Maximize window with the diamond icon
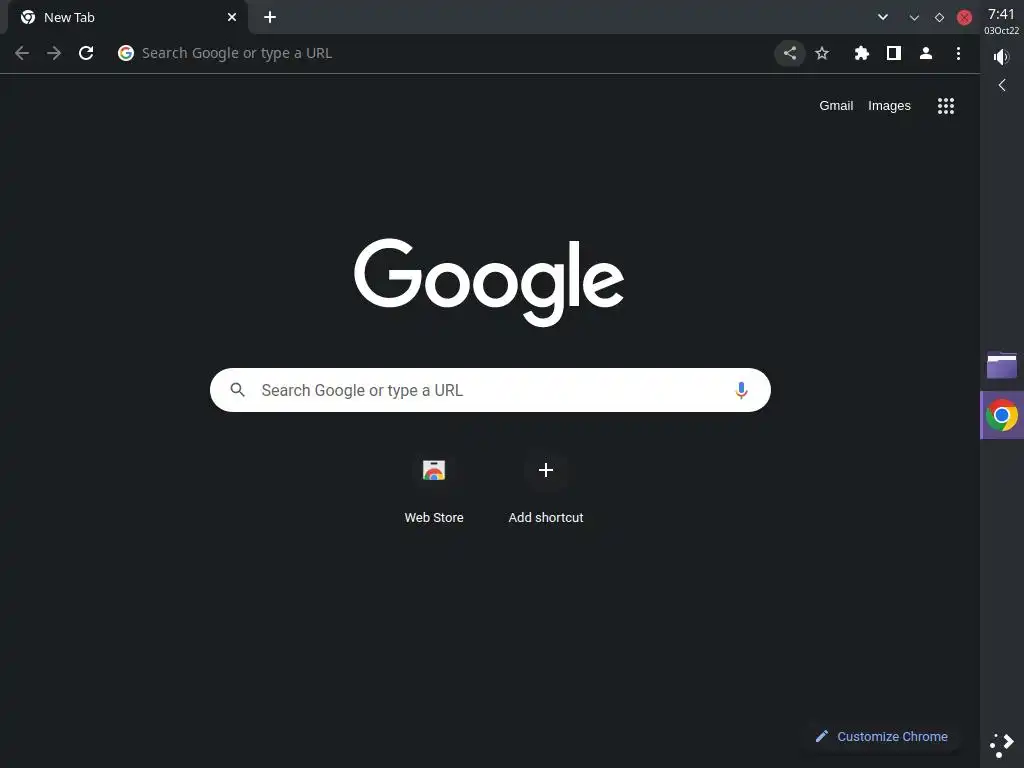The image size is (1024, 768). click(x=939, y=18)
